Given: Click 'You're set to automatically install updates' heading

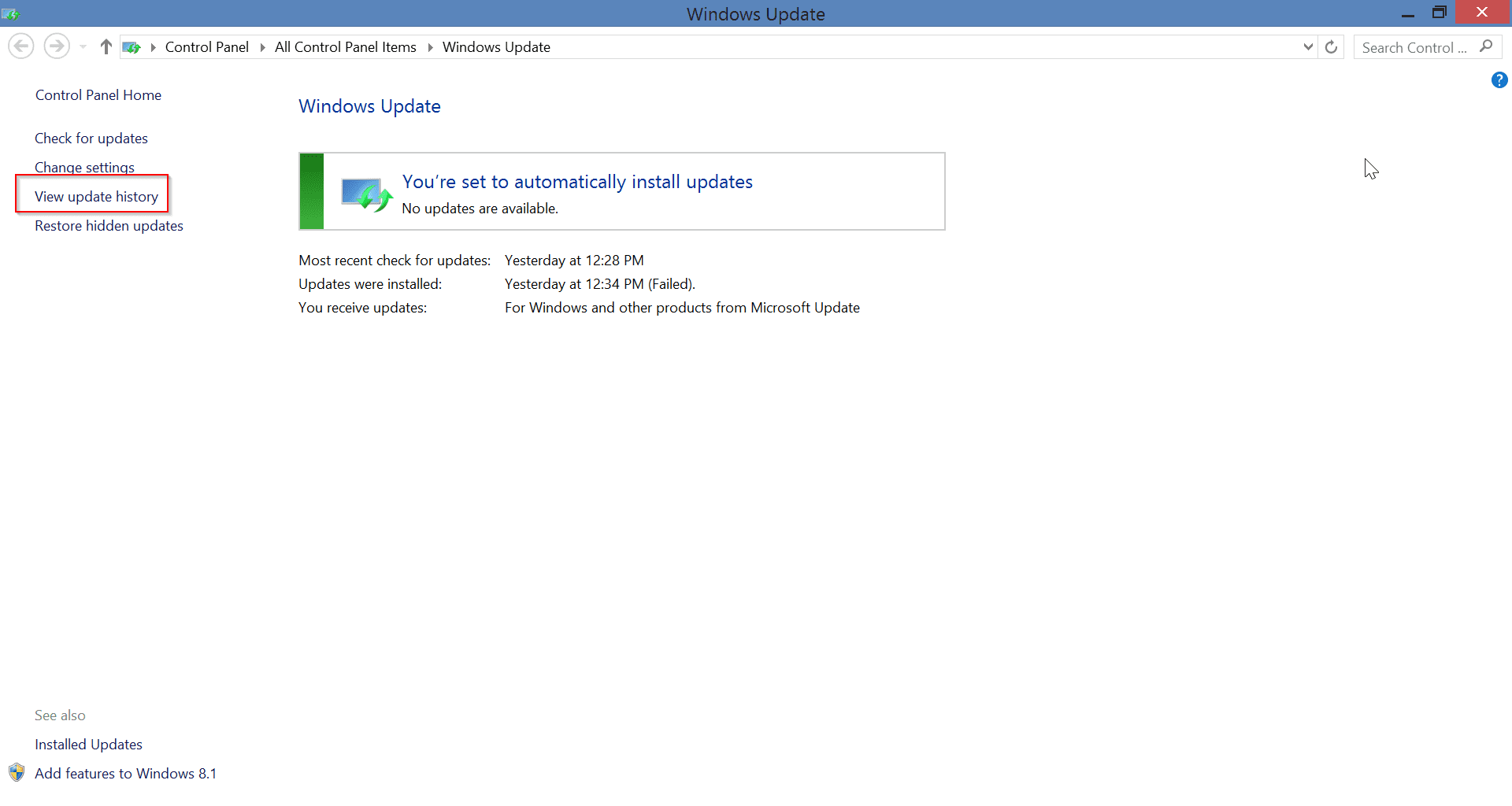Looking at the screenshot, I should 577,182.
